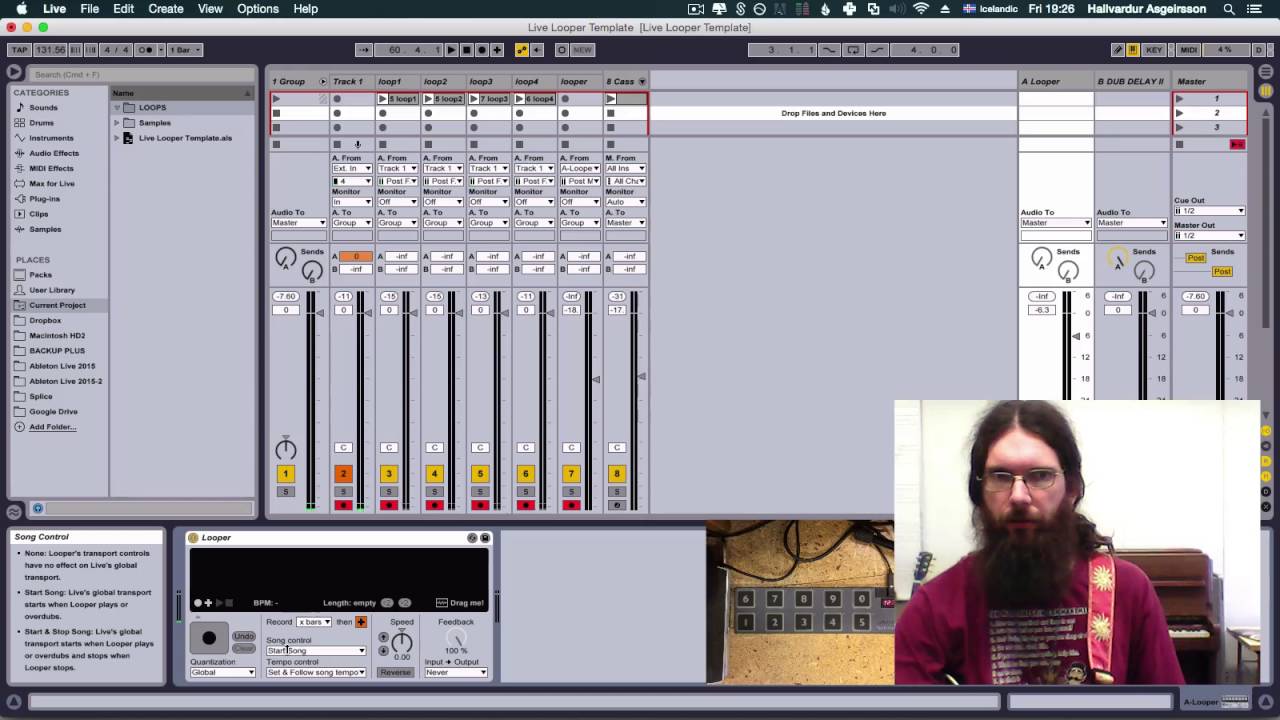Solo track 2 with S button
The width and height of the screenshot is (1280, 720).
click(x=343, y=491)
